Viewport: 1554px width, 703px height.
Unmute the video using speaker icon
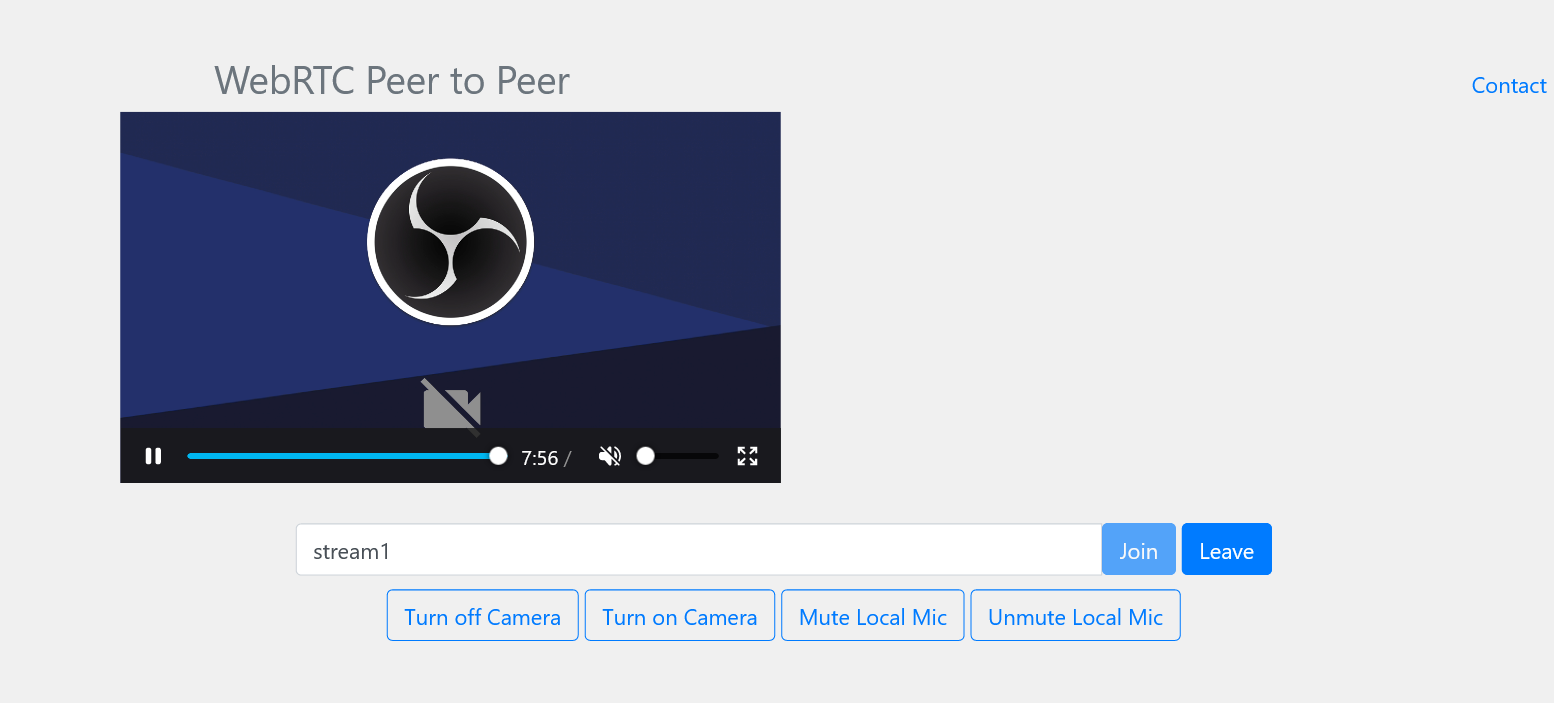610,456
